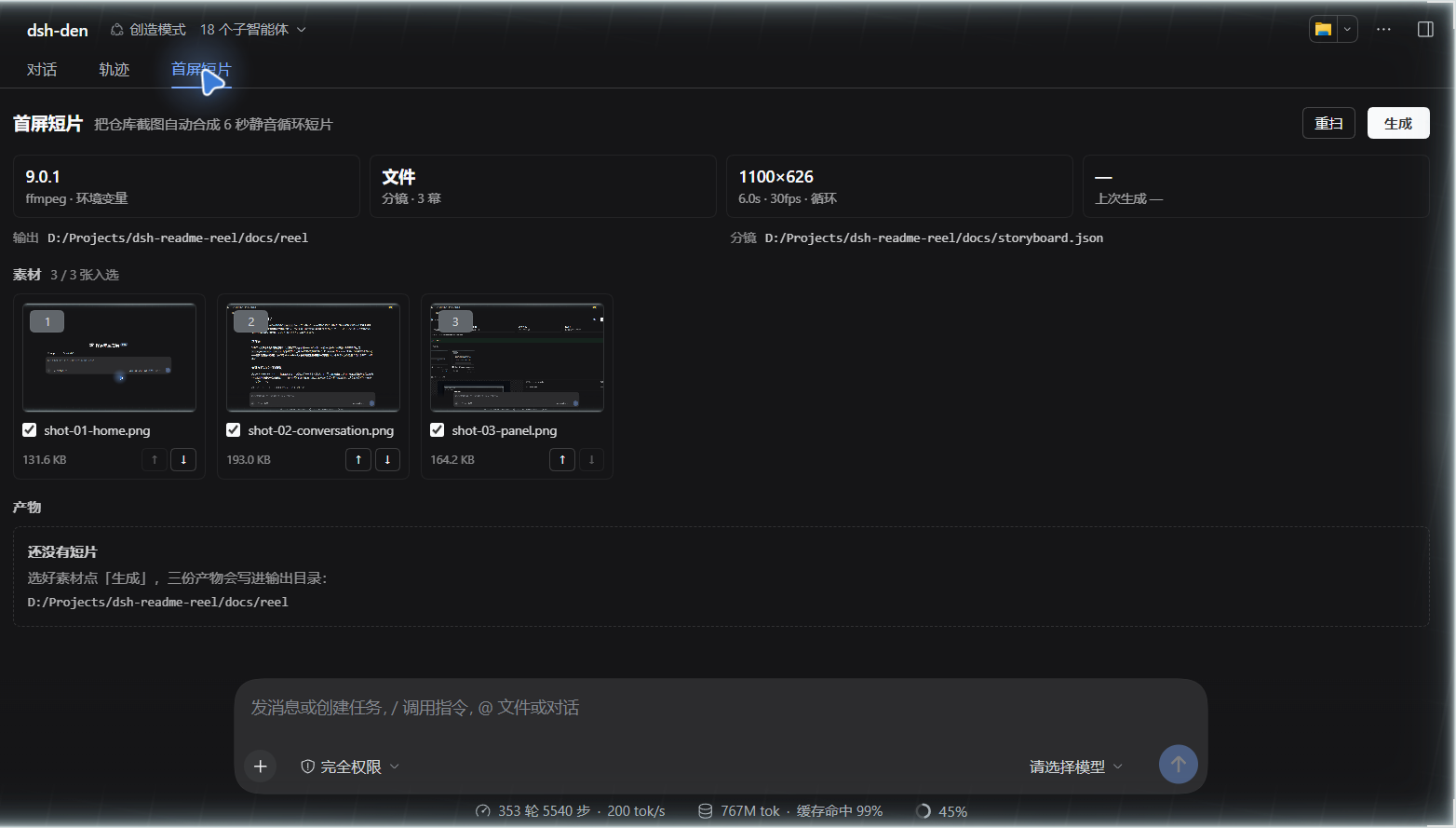
Task: Click the 文件 分镜 · 3 幕 card
Action: point(543,186)
